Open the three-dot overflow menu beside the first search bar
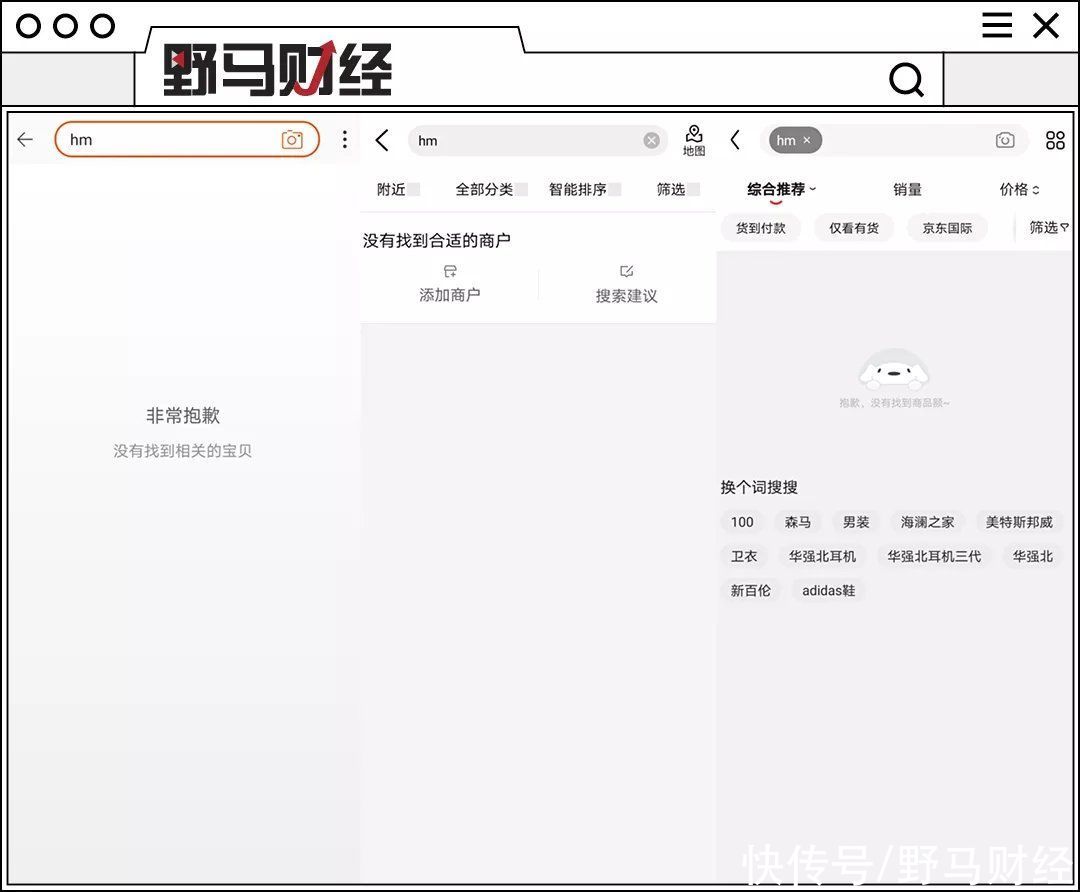1080x892 pixels. [344, 139]
